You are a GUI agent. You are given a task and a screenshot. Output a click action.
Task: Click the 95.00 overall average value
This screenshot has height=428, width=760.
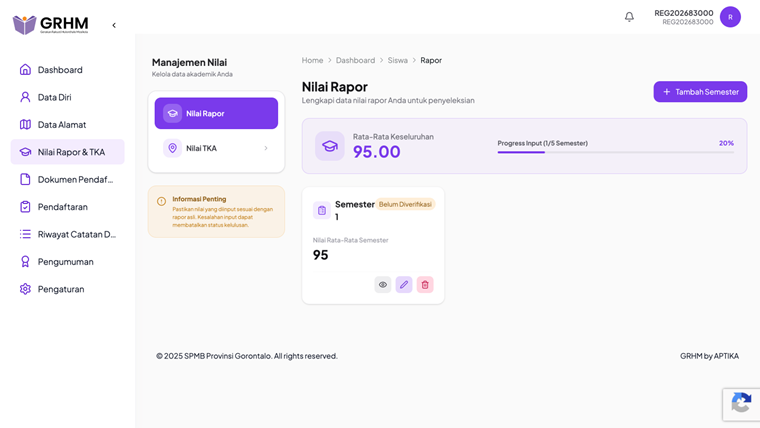(377, 152)
